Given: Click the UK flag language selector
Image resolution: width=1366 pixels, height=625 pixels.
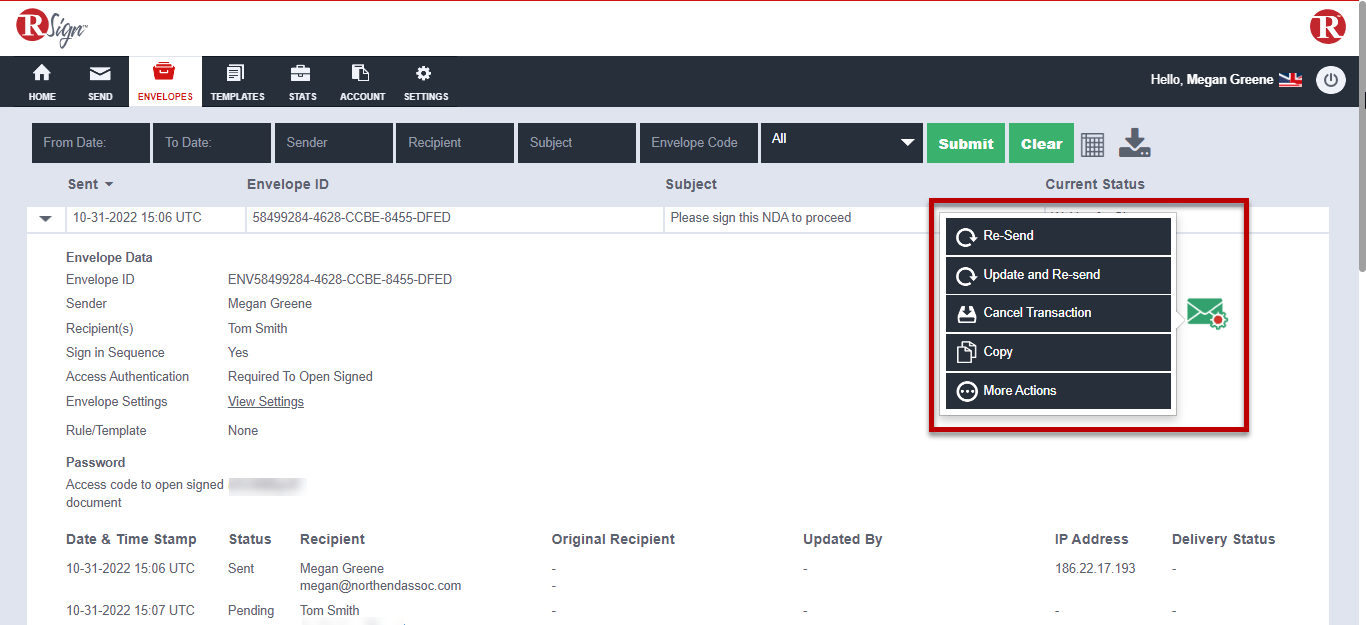Looking at the screenshot, I should (1290, 80).
